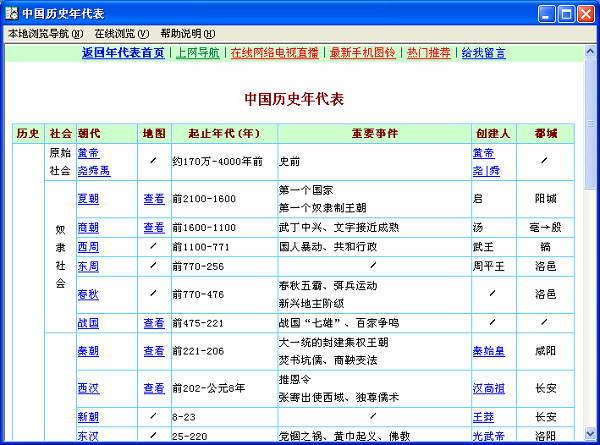Go to 返回年代表首页 link
Viewport: 600px width, 445px height.
pyautogui.click(x=123, y=53)
